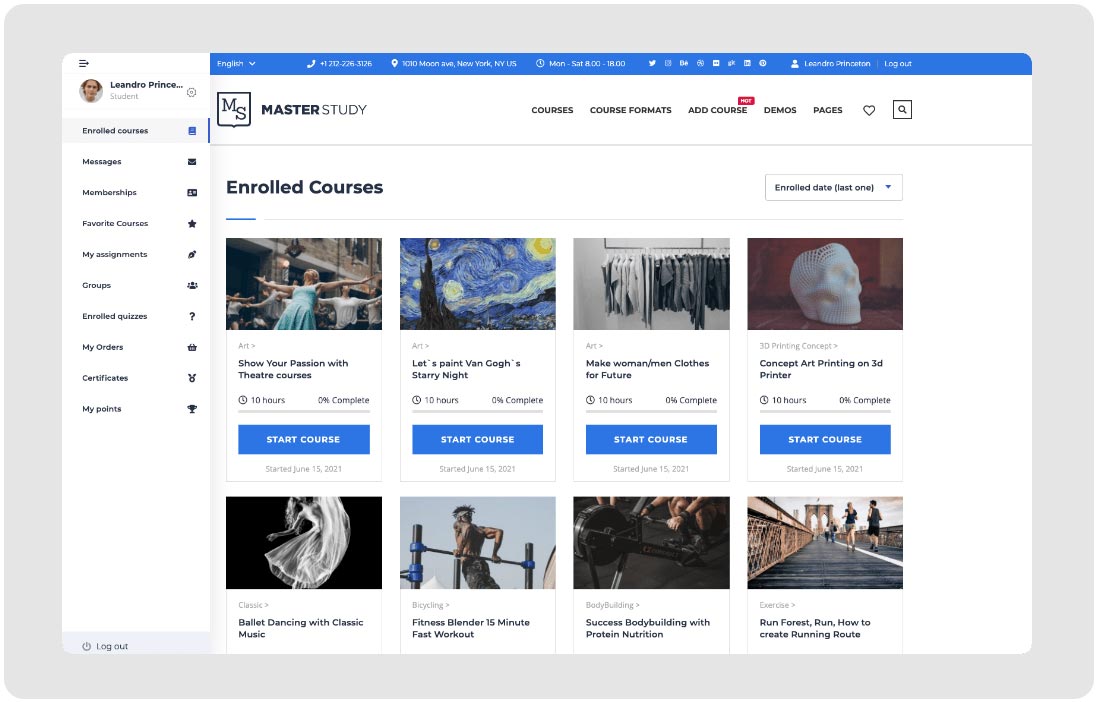
Task: Open the COURSES menu
Action: (552, 111)
